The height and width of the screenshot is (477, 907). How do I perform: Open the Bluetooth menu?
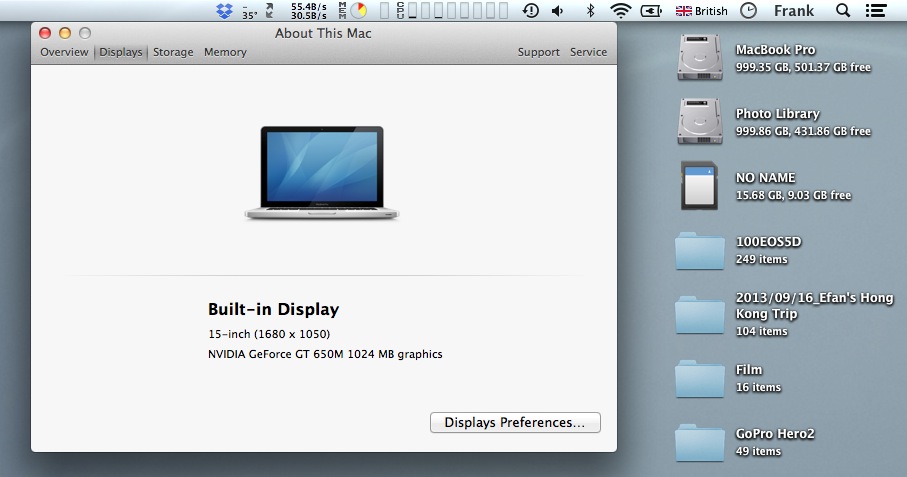[x=590, y=10]
